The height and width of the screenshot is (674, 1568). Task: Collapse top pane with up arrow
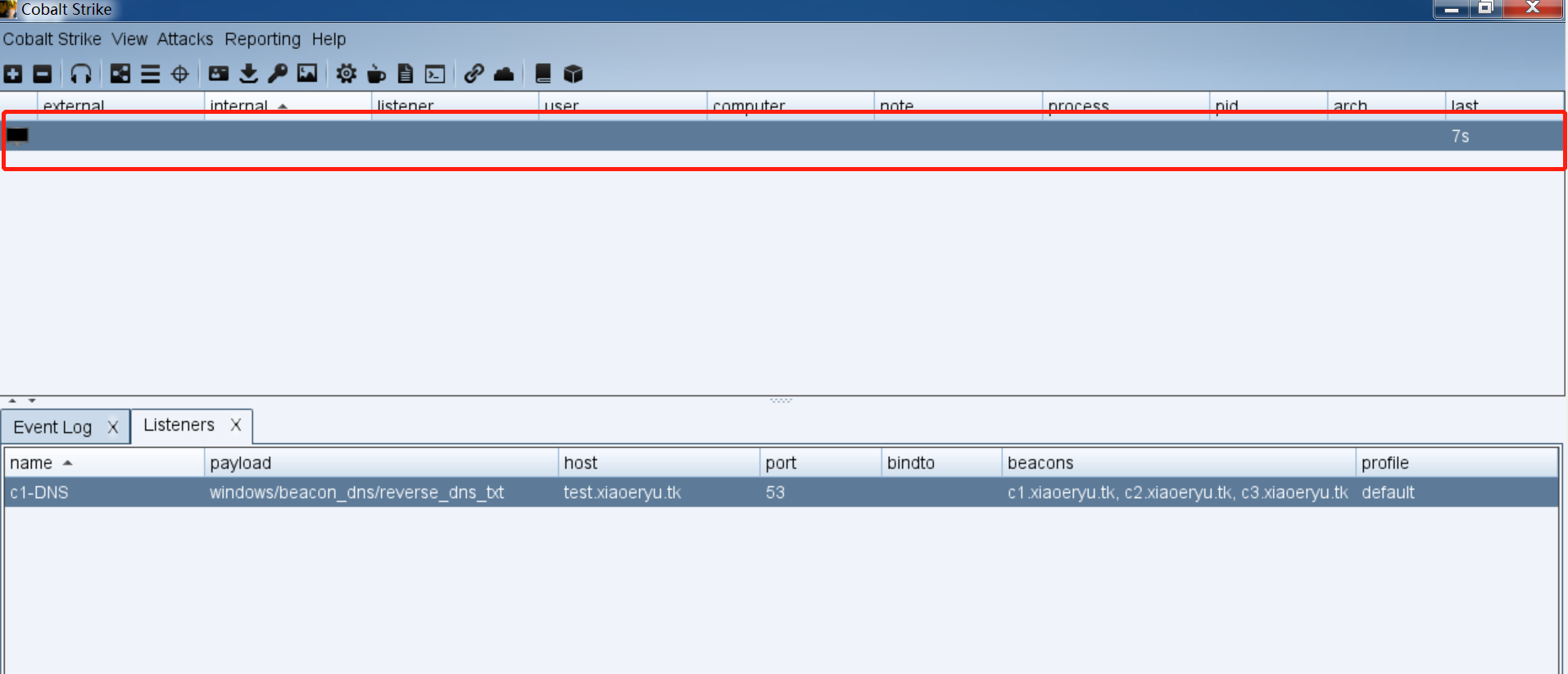pos(12,400)
